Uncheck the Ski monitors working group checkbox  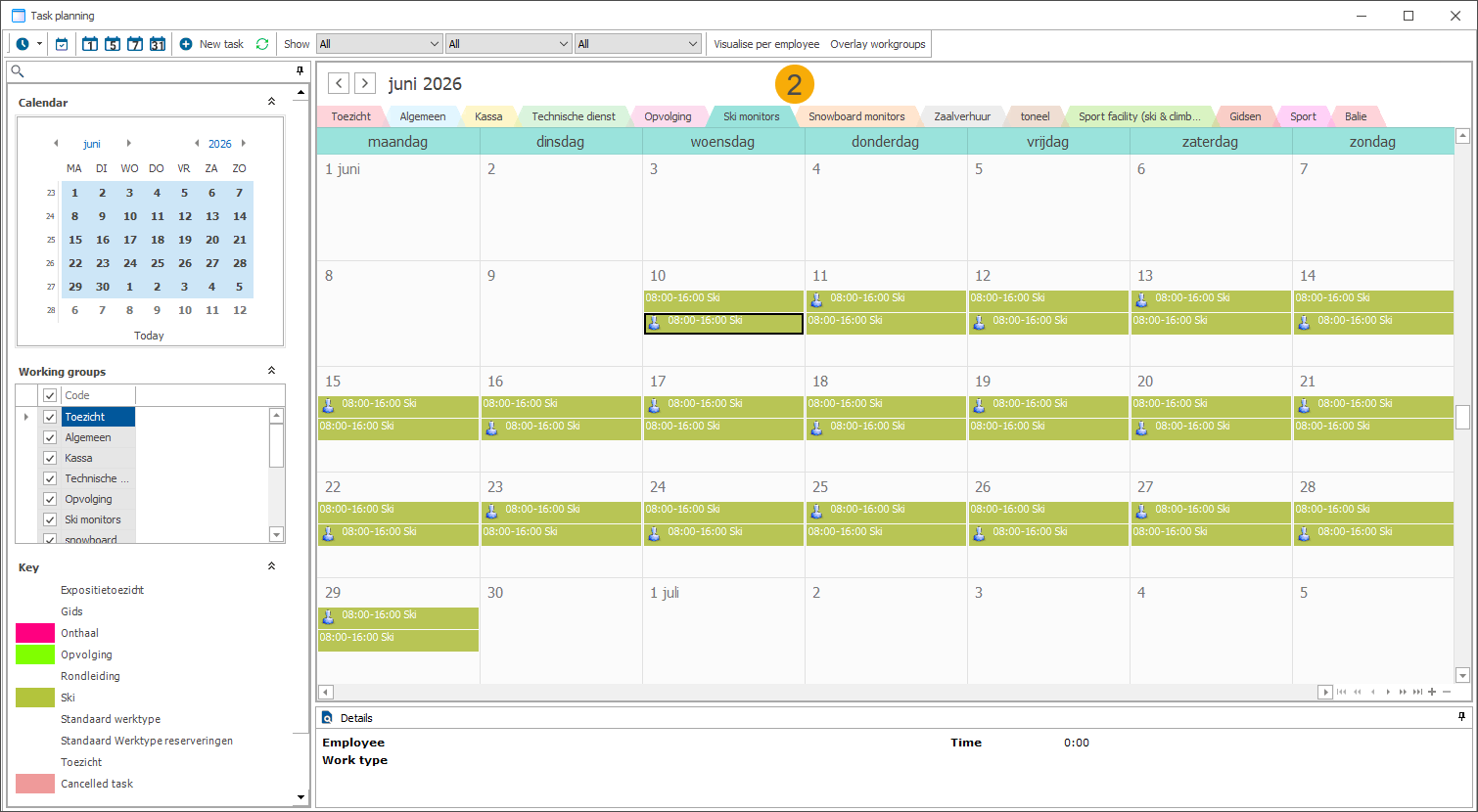tap(50, 519)
